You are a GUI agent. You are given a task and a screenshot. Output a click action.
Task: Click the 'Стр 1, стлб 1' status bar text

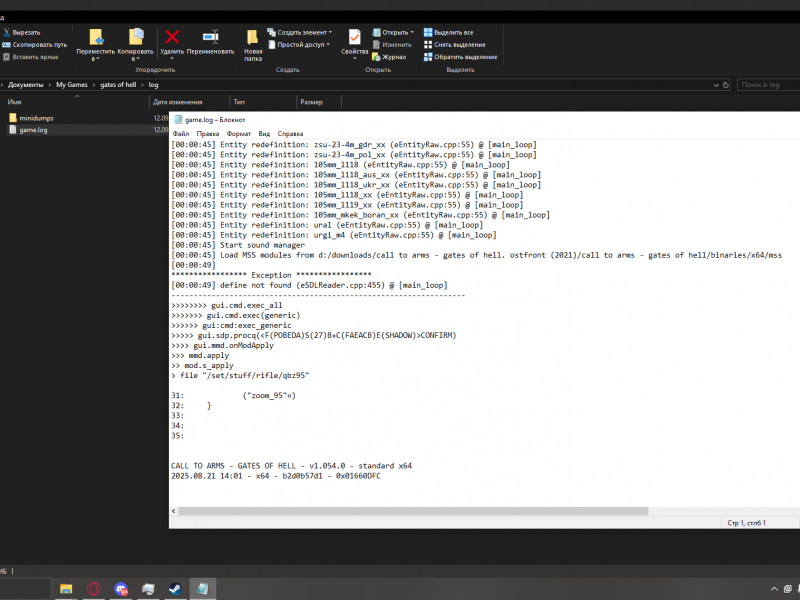[746, 523]
